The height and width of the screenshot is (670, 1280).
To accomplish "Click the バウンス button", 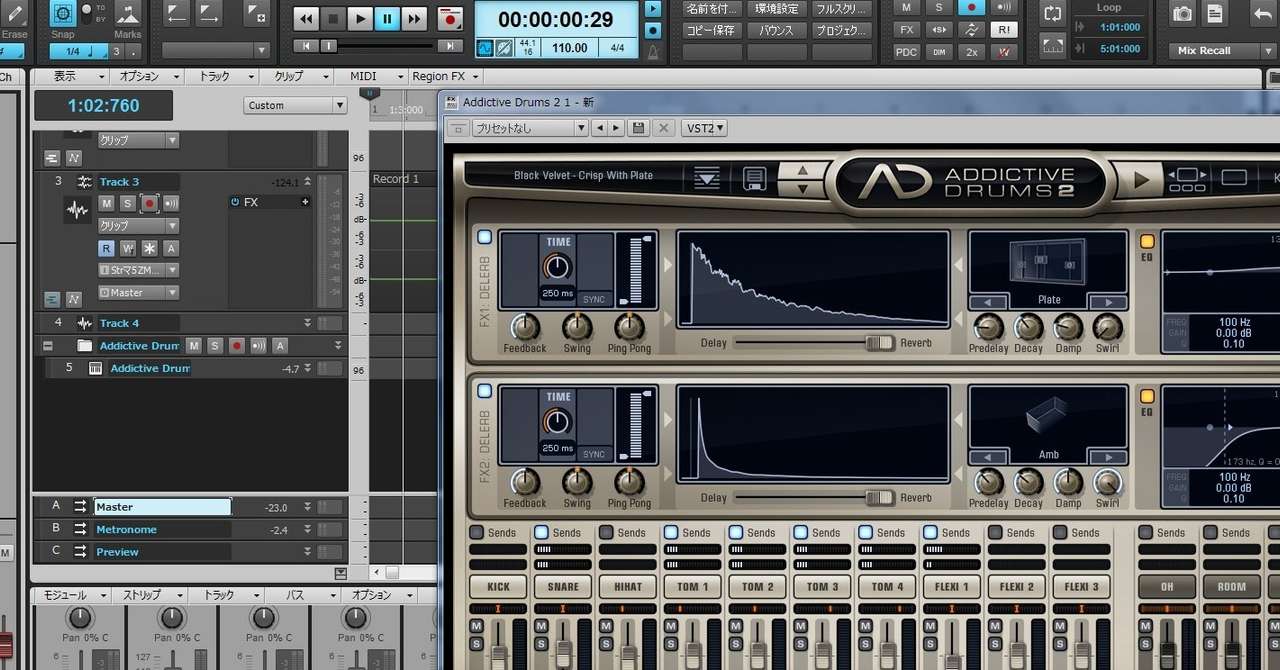I will pos(776,30).
